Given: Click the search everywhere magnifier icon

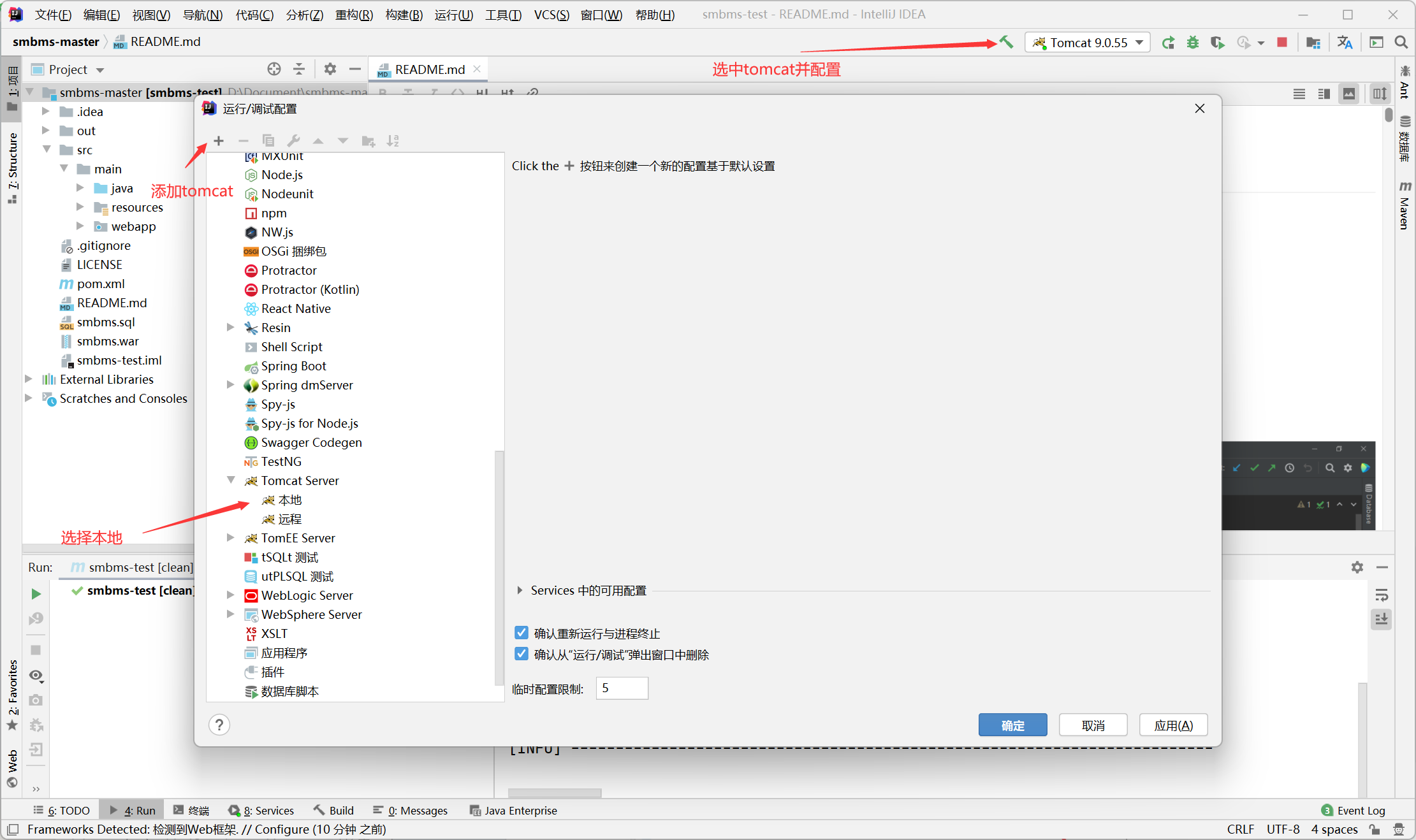Looking at the screenshot, I should 1401,43.
